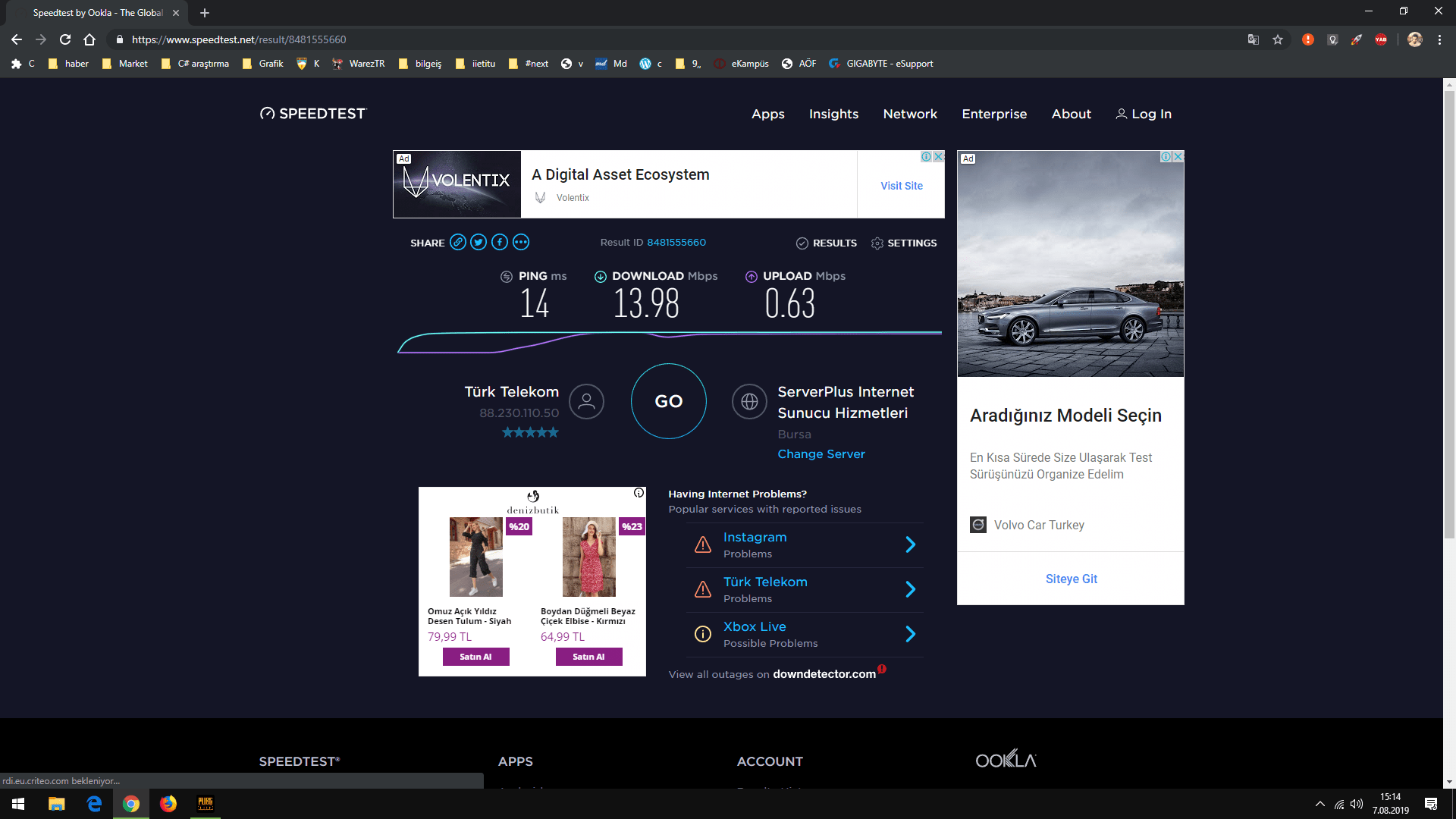
Task: Open the Network menu item
Action: (910, 114)
